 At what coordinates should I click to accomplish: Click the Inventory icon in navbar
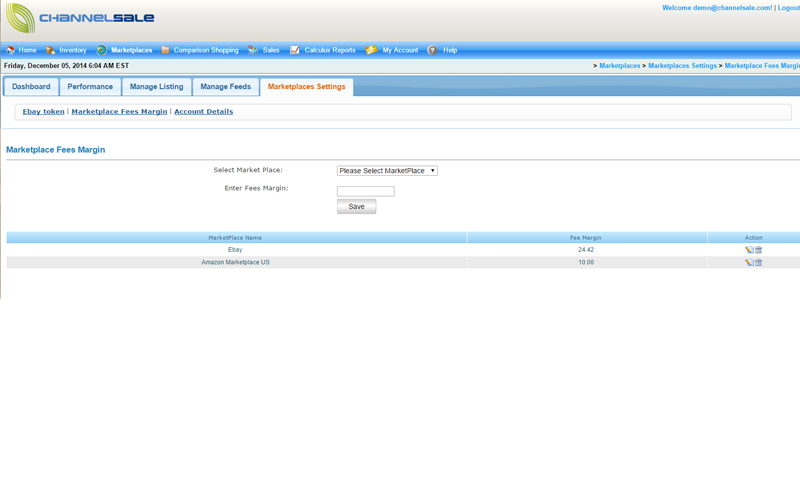pyautogui.click(x=51, y=50)
